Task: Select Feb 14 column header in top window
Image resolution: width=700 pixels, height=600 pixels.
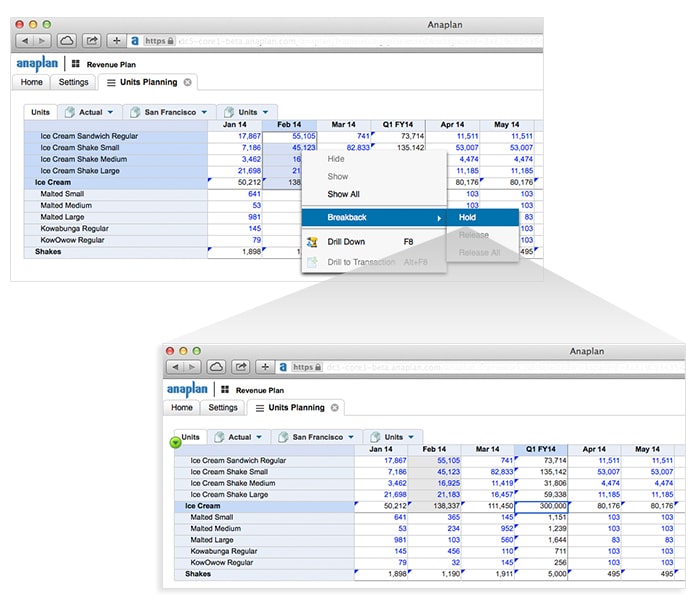Action: point(289,125)
